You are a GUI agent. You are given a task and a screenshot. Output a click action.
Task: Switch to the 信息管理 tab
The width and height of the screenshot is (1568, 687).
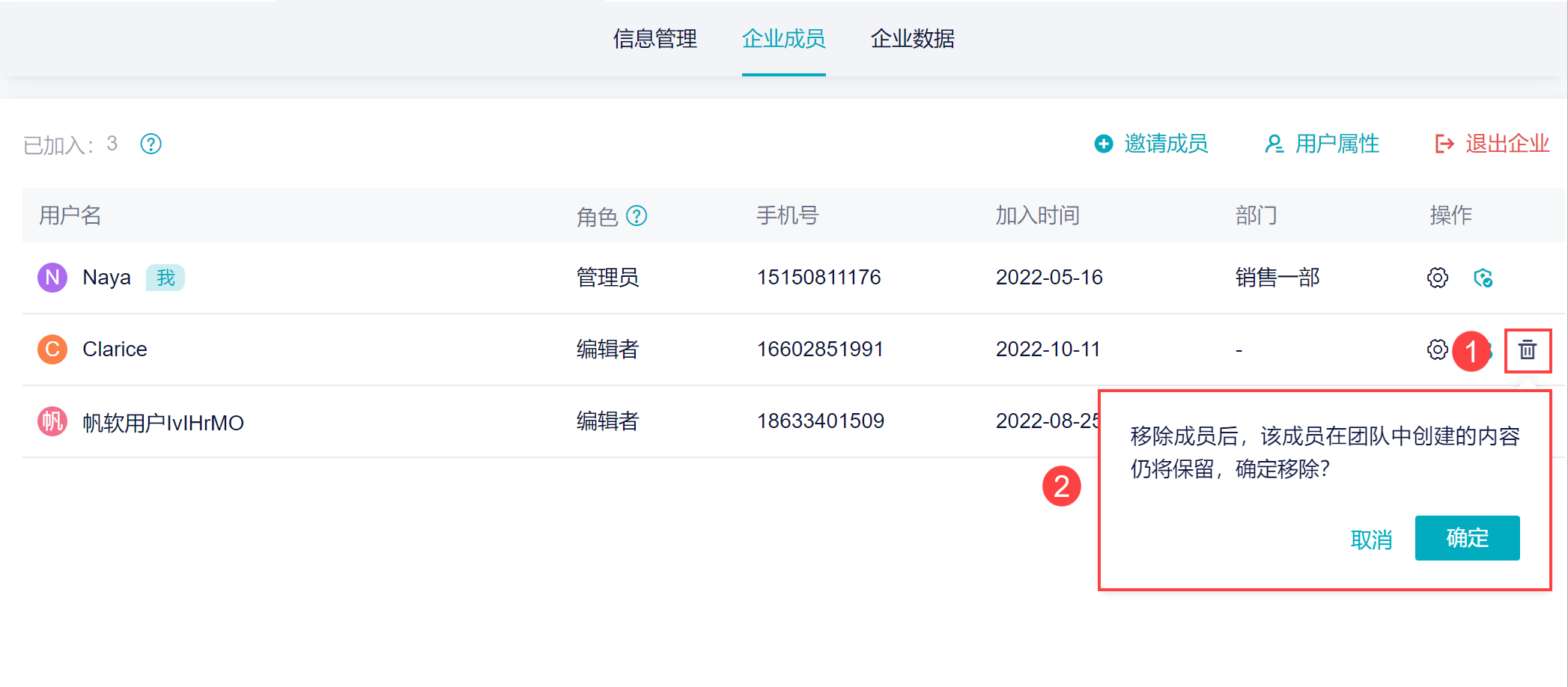pyautogui.click(x=655, y=39)
